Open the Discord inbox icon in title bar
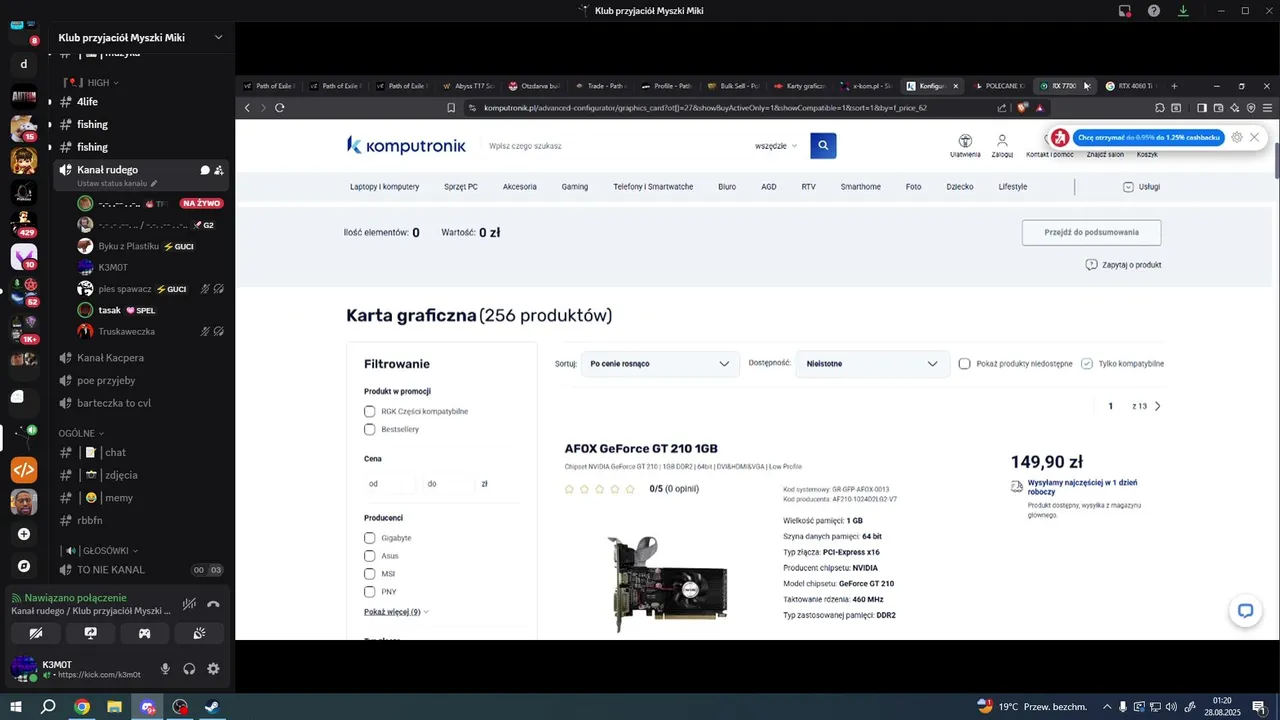 pos(1125,11)
